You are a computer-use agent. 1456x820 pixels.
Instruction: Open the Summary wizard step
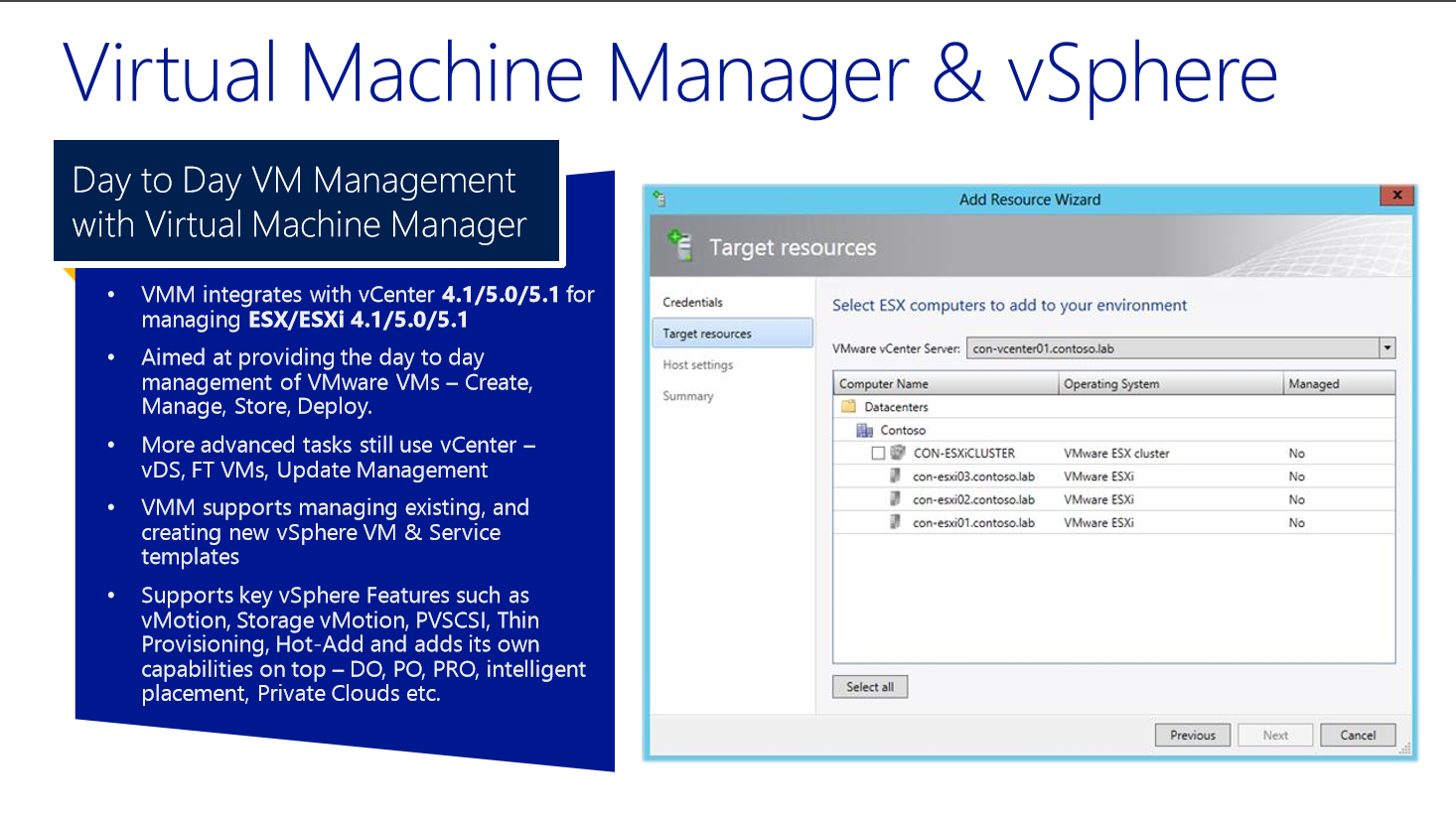point(688,396)
